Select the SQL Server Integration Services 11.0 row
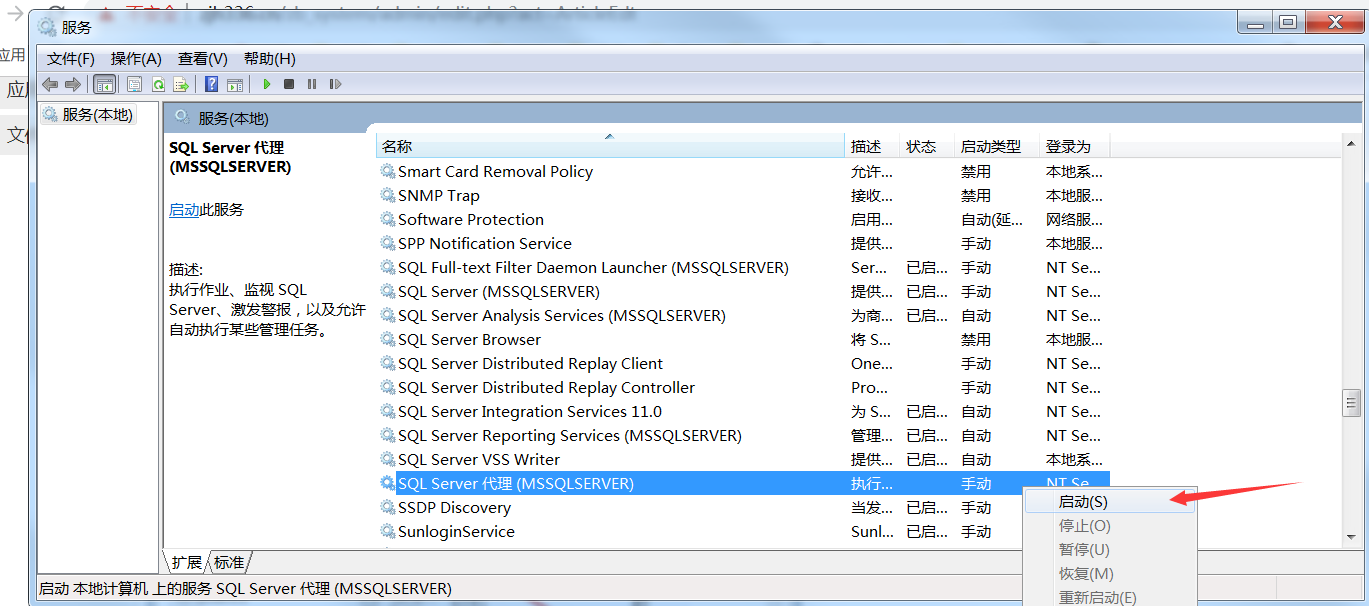The image size is (1369, 606). point(743,412)
